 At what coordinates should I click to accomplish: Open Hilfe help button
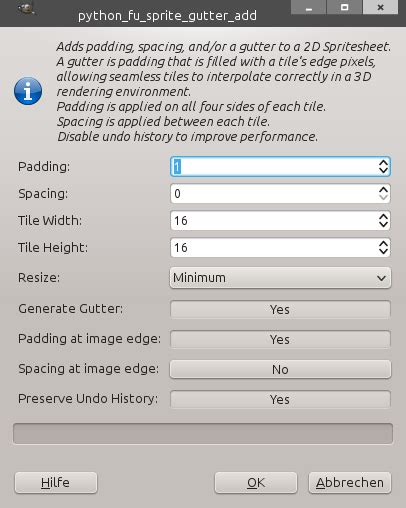click(x=56, y=483)
